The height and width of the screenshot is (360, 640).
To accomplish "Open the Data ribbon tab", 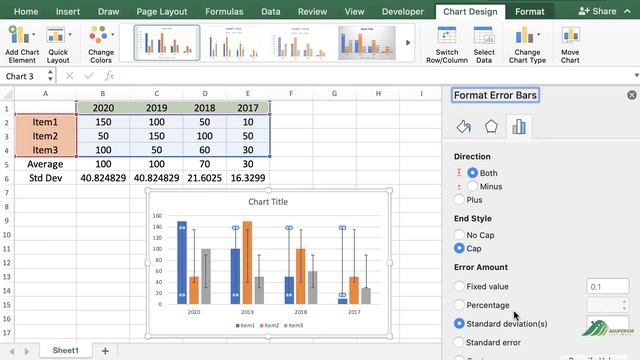I will tap(271, 11).
